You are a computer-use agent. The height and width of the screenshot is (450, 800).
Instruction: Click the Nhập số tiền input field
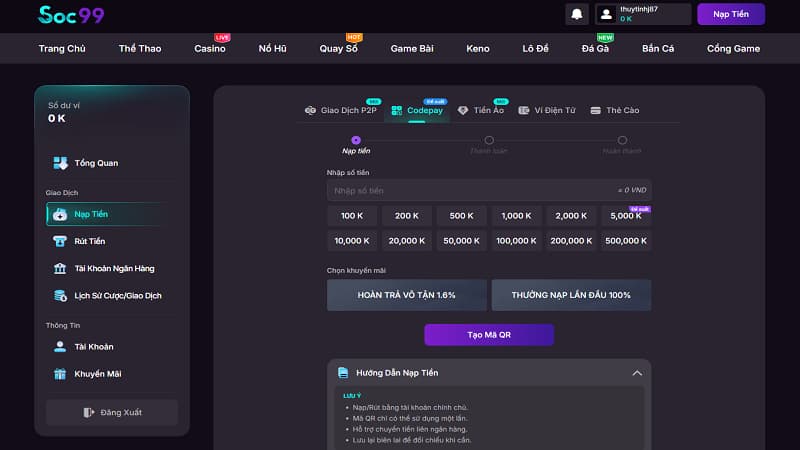470,190
